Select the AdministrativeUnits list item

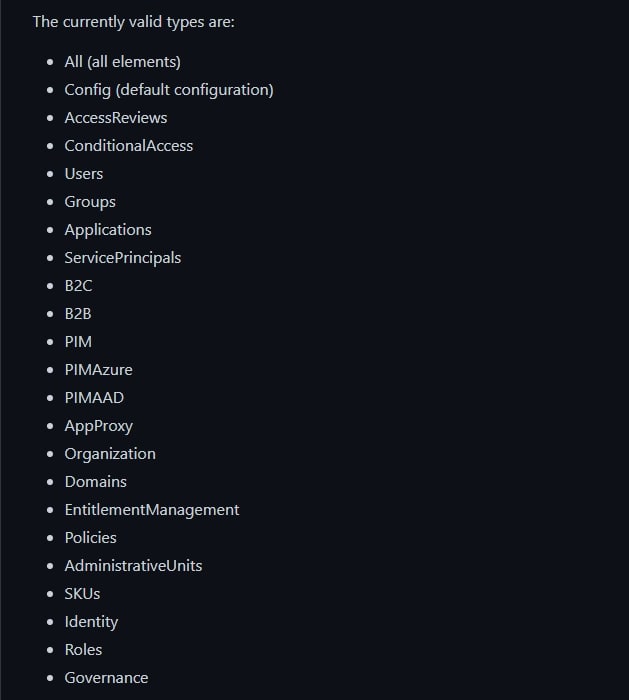133,566
